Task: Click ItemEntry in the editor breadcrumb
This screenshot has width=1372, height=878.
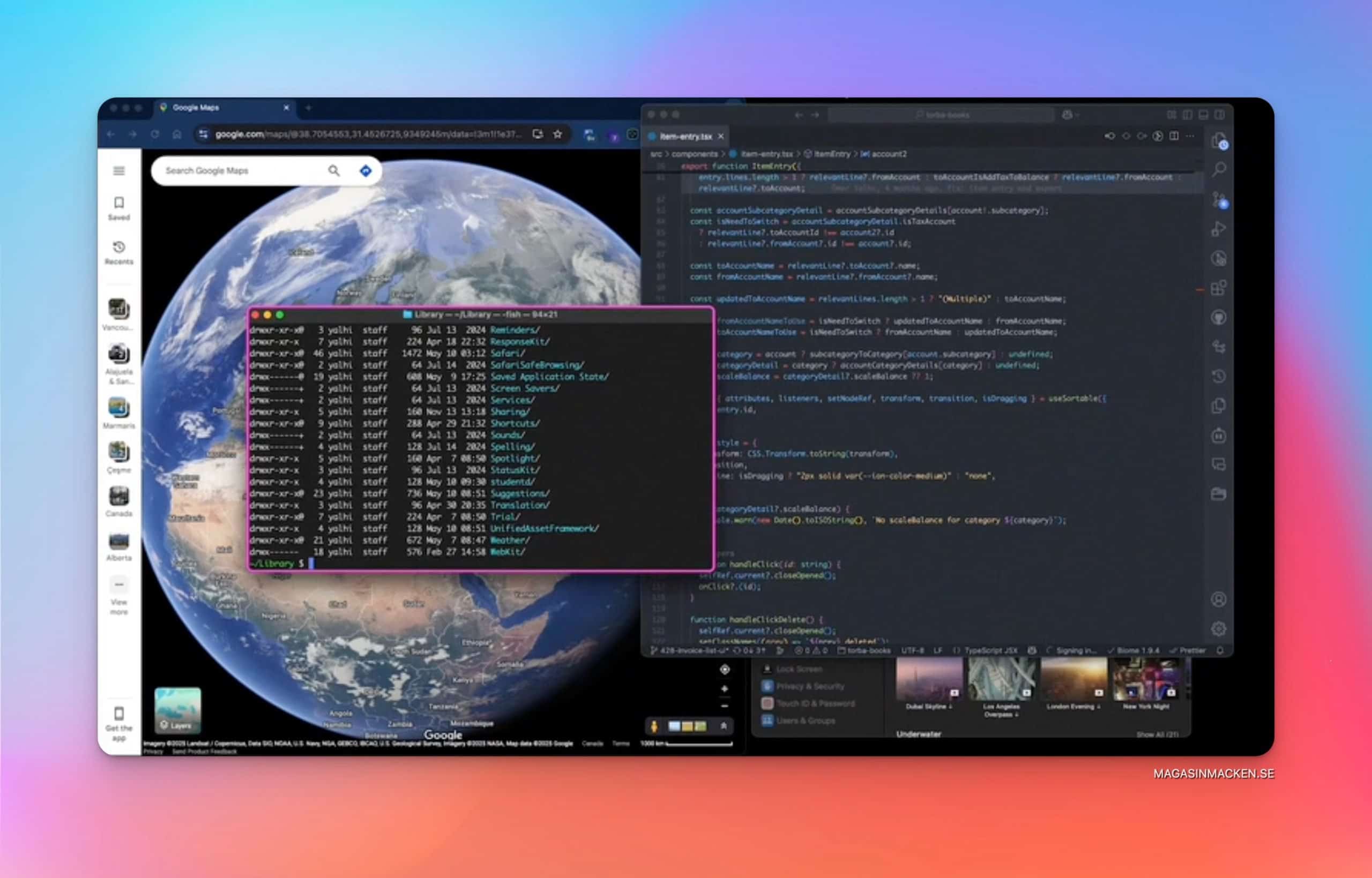Action: [x=831, y=154]
